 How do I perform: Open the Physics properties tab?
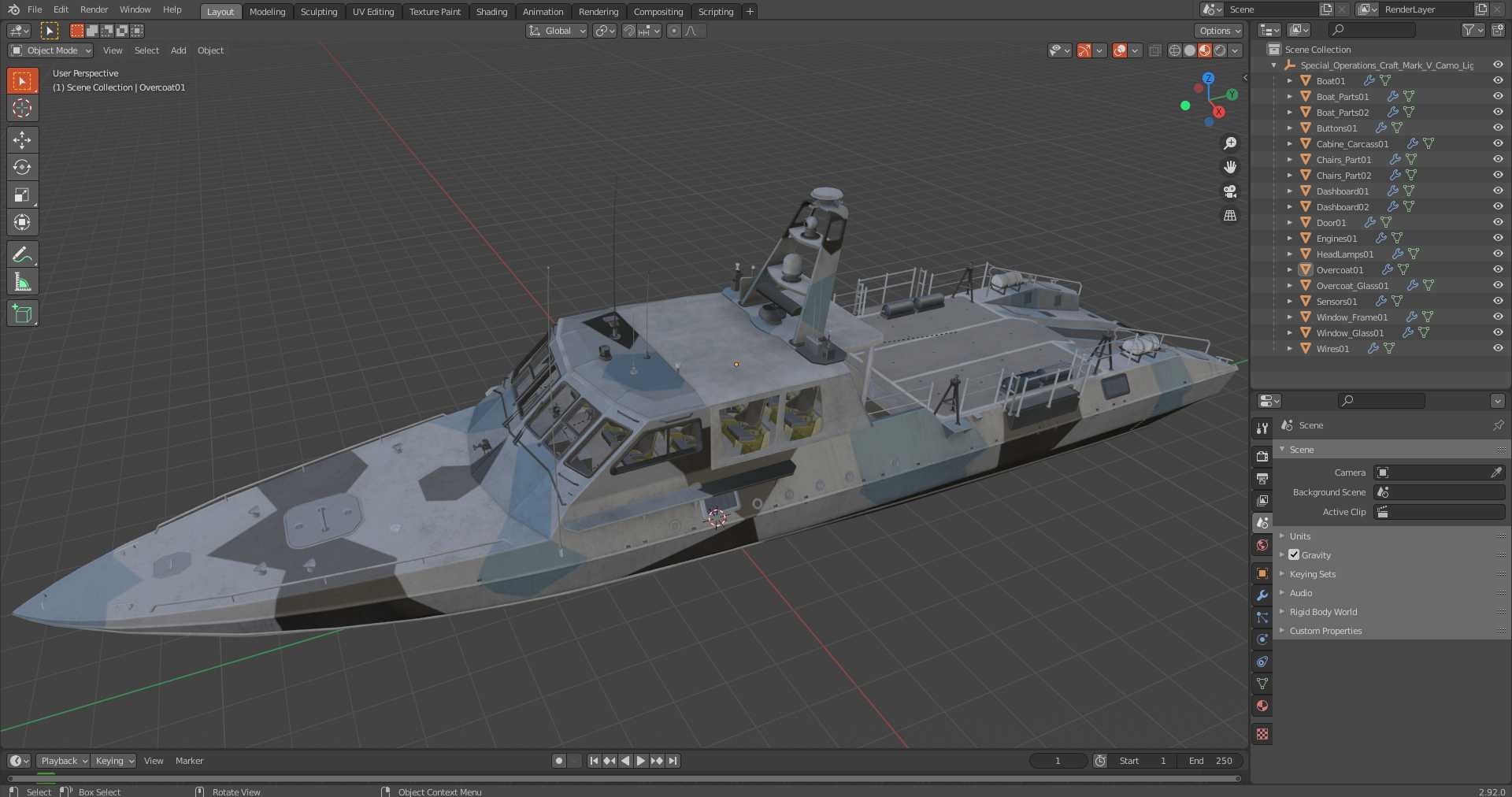(1262, 639)
